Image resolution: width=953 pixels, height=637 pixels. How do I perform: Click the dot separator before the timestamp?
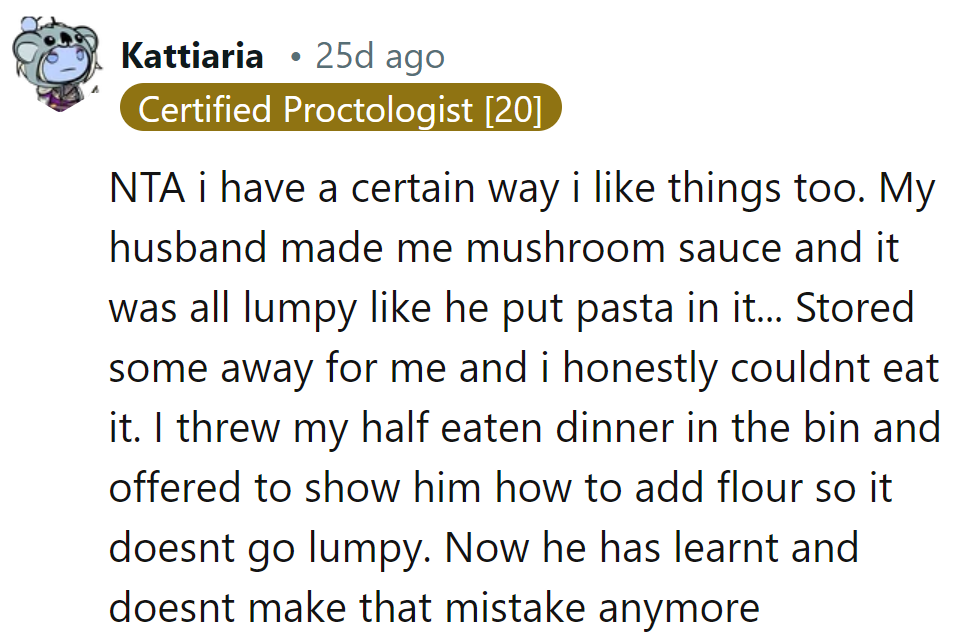click(295, 57)
